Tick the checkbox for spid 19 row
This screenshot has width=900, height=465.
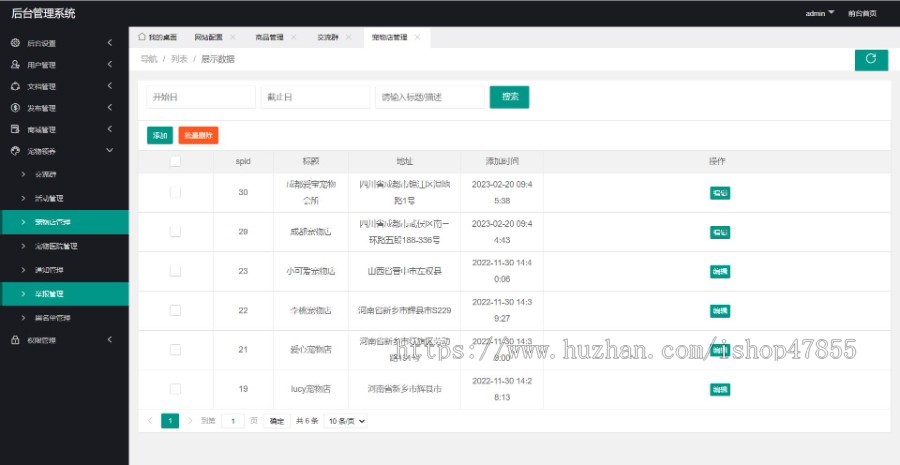[175, 389]
